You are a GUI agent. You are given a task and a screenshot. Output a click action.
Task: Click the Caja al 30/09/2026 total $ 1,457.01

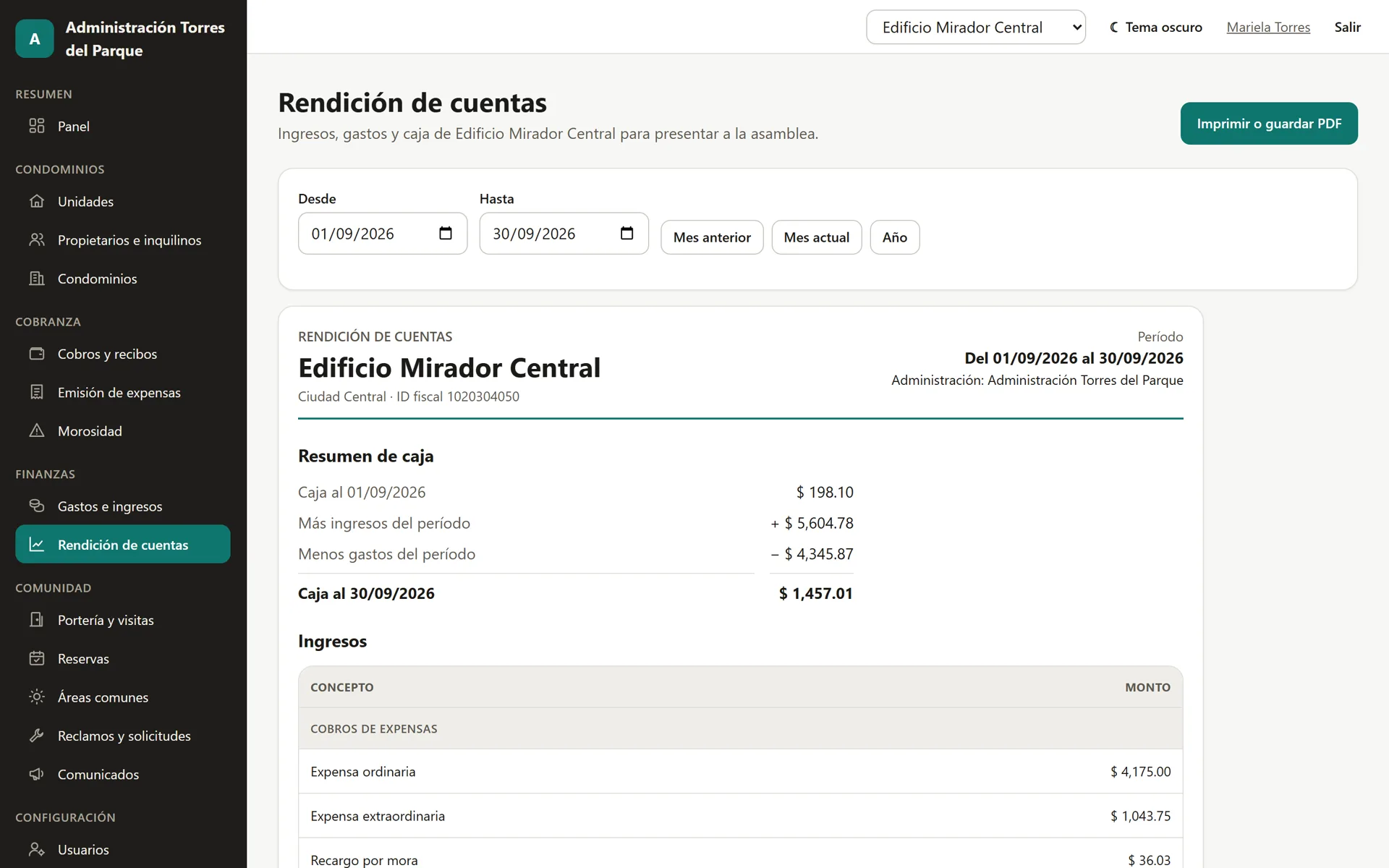(816, 593)
